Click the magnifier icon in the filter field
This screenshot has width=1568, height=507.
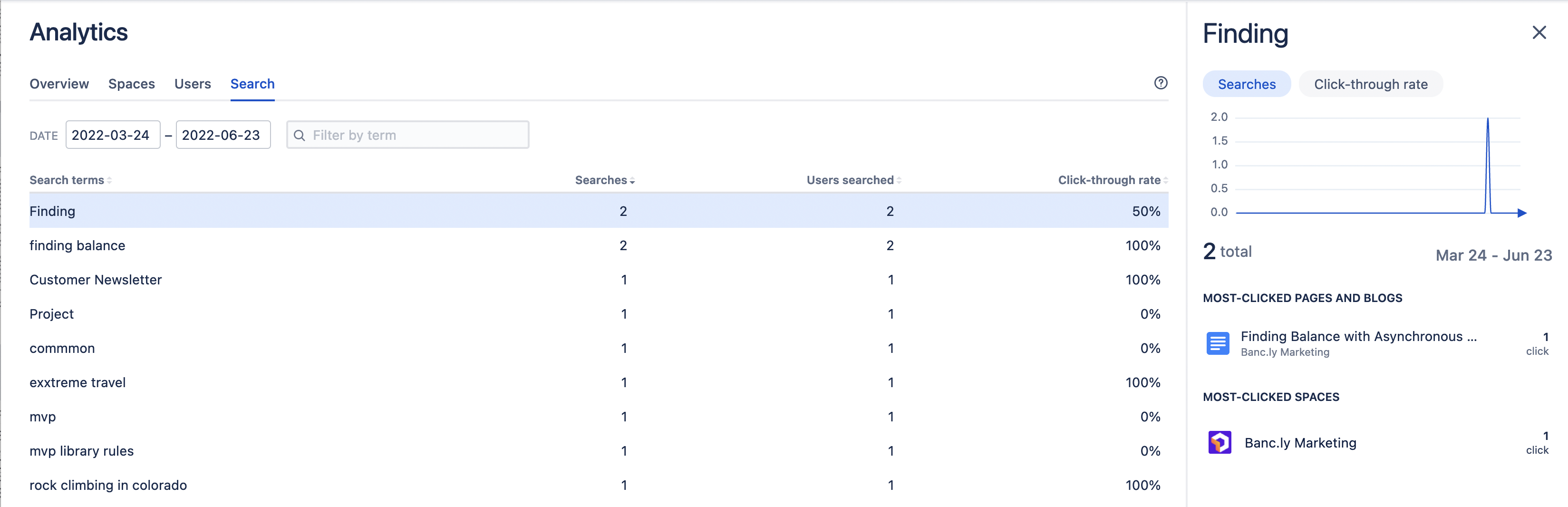click(300, 135)
